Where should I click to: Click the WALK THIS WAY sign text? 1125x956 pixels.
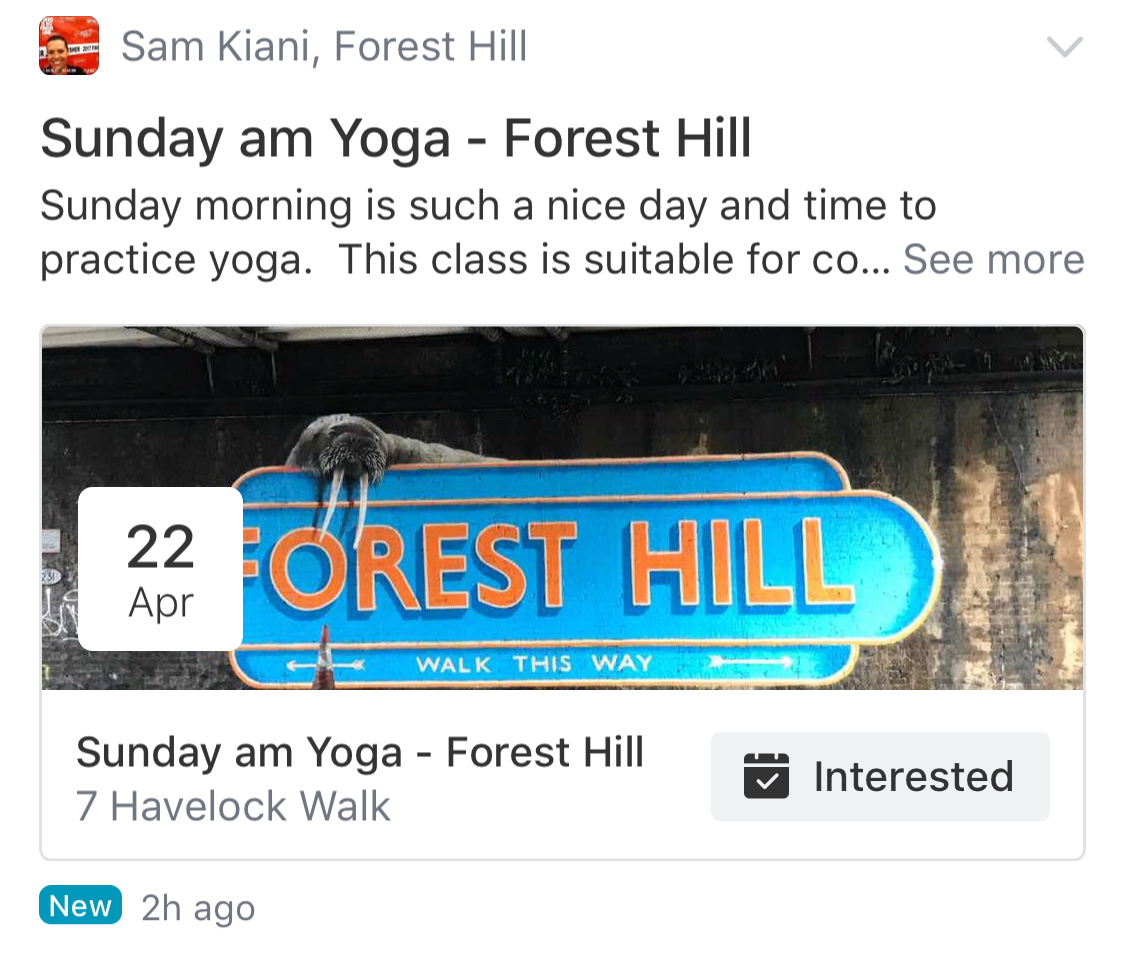(534, 664)
